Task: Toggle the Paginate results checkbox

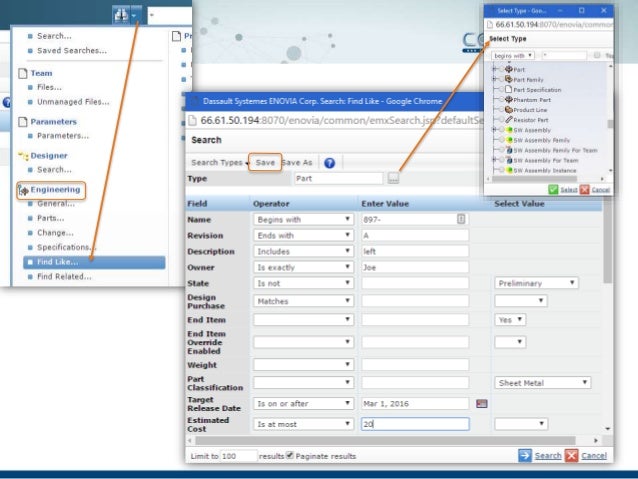Action: click(289, 455)
